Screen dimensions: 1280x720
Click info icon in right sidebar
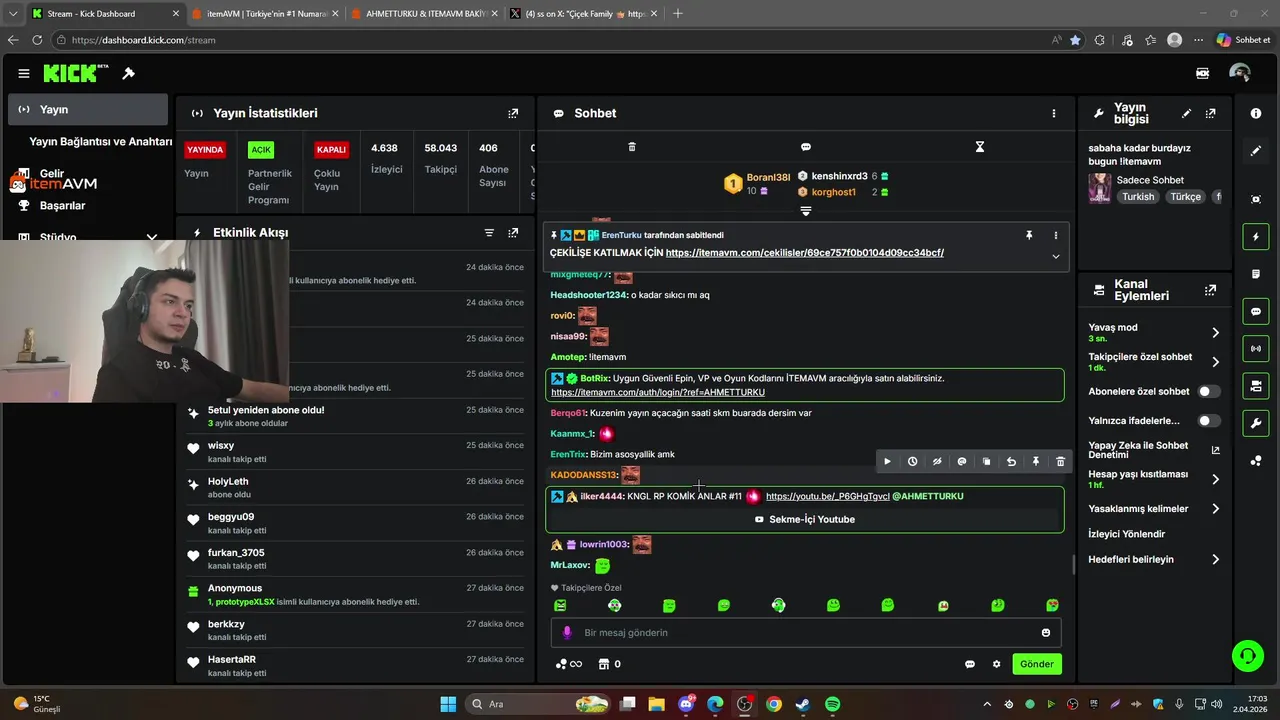(1256, 114)
